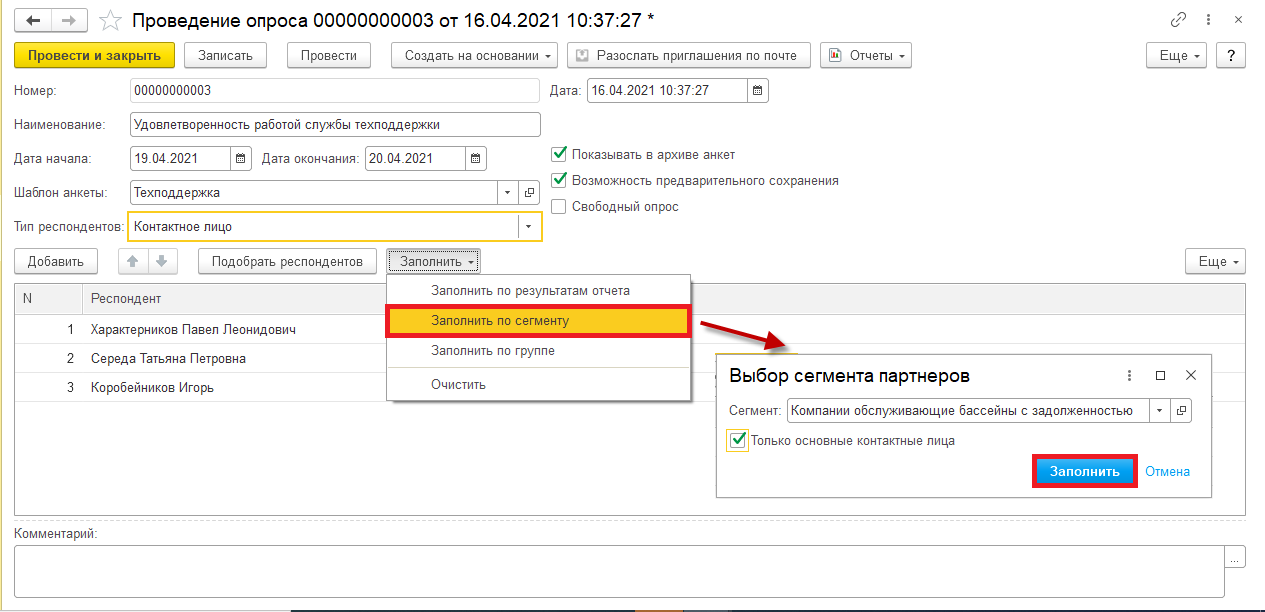Open the Еще menu above the respondents table
Screen dimensions: 1265x612
(x=1215, y=261)
